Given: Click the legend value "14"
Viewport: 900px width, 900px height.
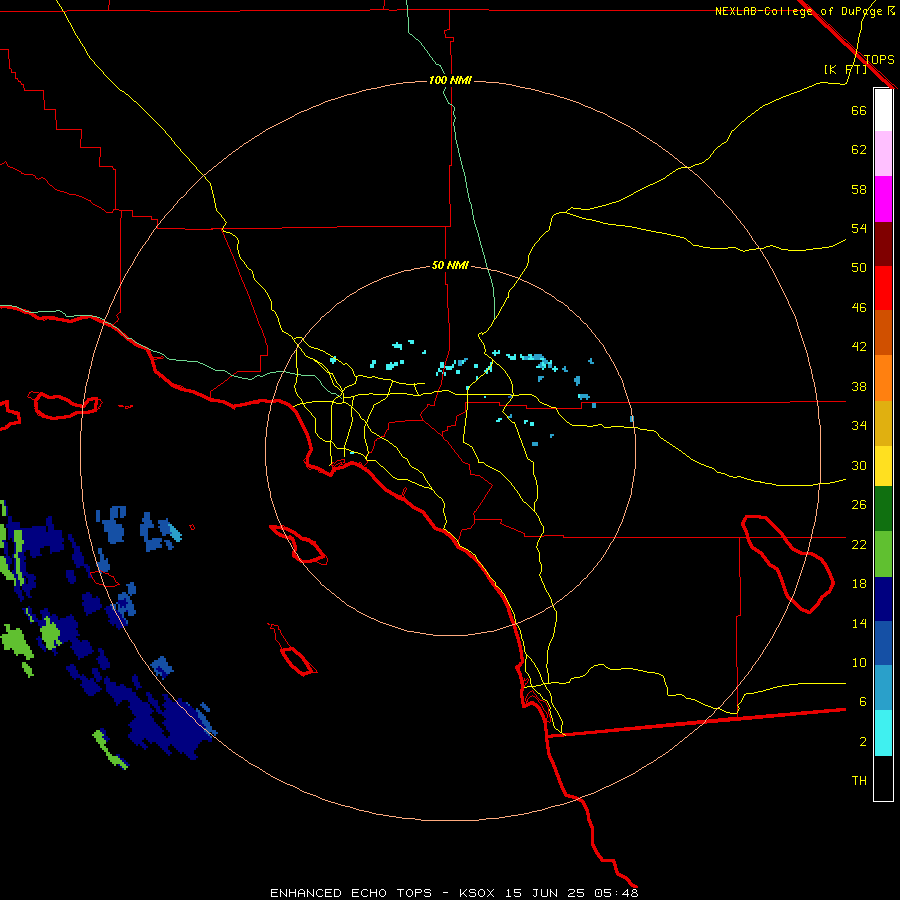Looking at the screenshot, I should [859, 623].
